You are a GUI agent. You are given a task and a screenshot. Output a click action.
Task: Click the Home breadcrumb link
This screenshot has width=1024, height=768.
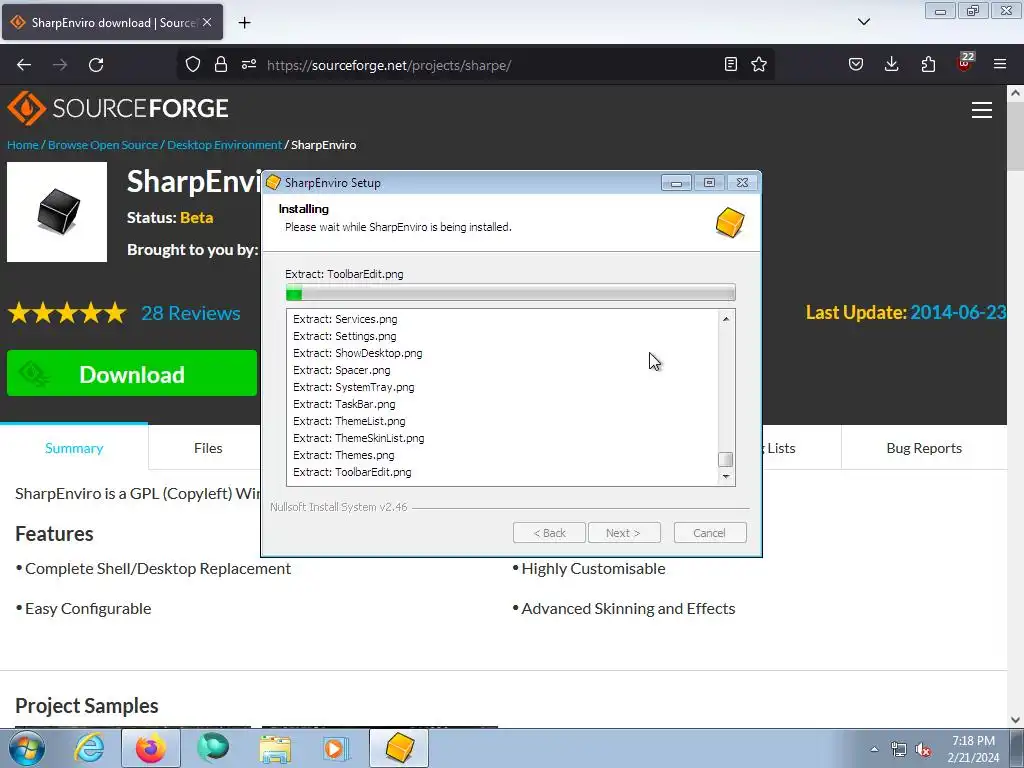tap(23, 145)
